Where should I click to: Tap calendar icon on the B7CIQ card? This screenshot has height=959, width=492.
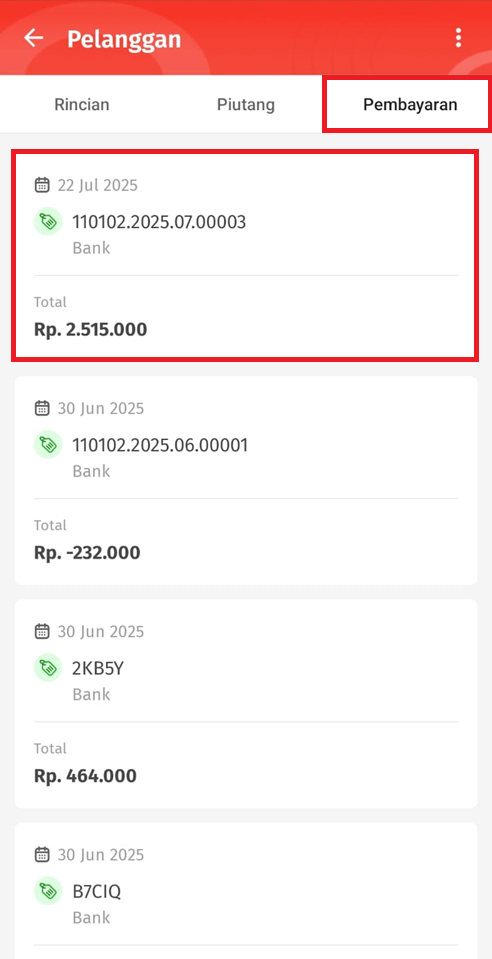[42, 854]
